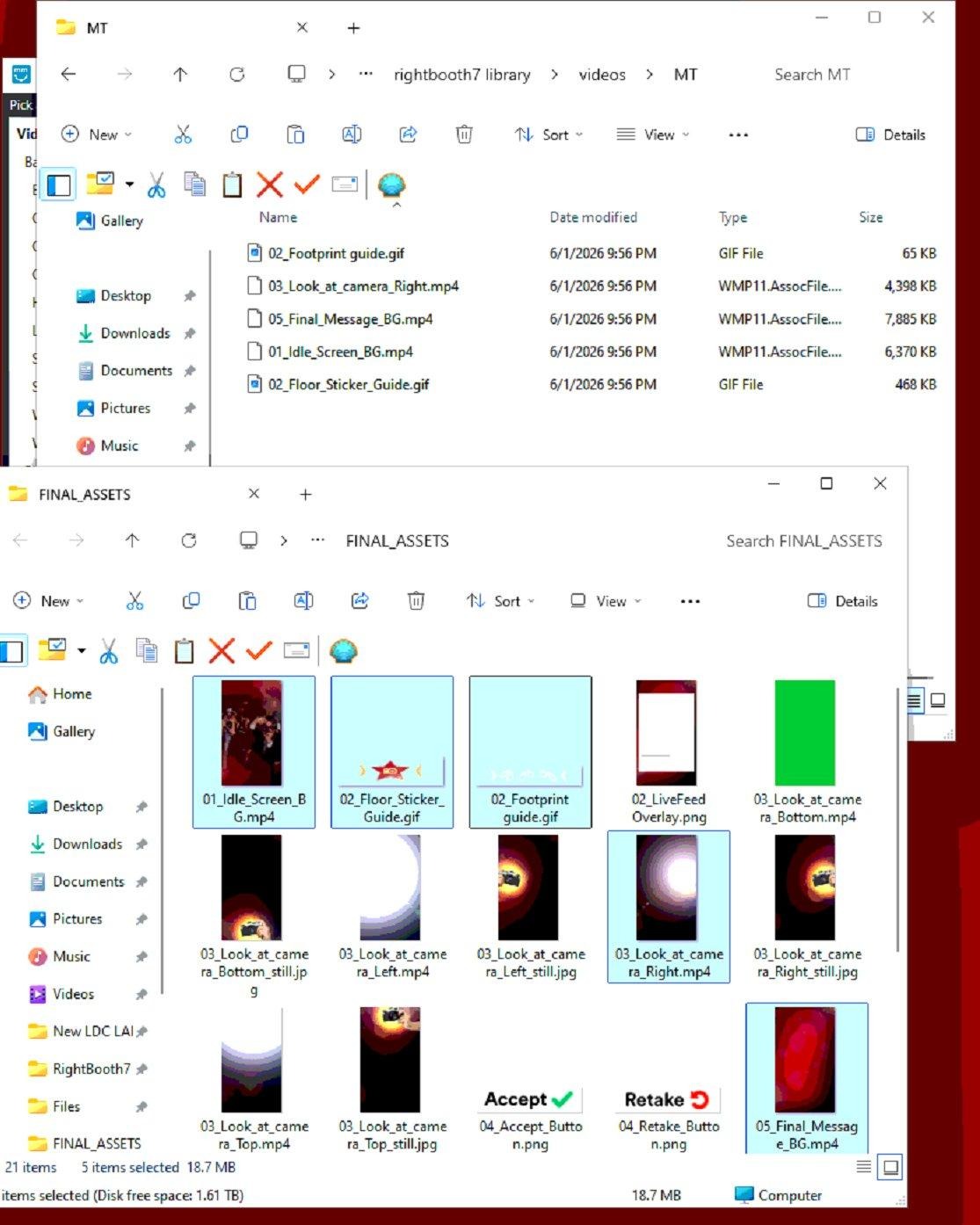Click Delete trash icon in FINAL_ASSETS command bar
This screenshot has width=980, height=1225.
coord(416,601)
